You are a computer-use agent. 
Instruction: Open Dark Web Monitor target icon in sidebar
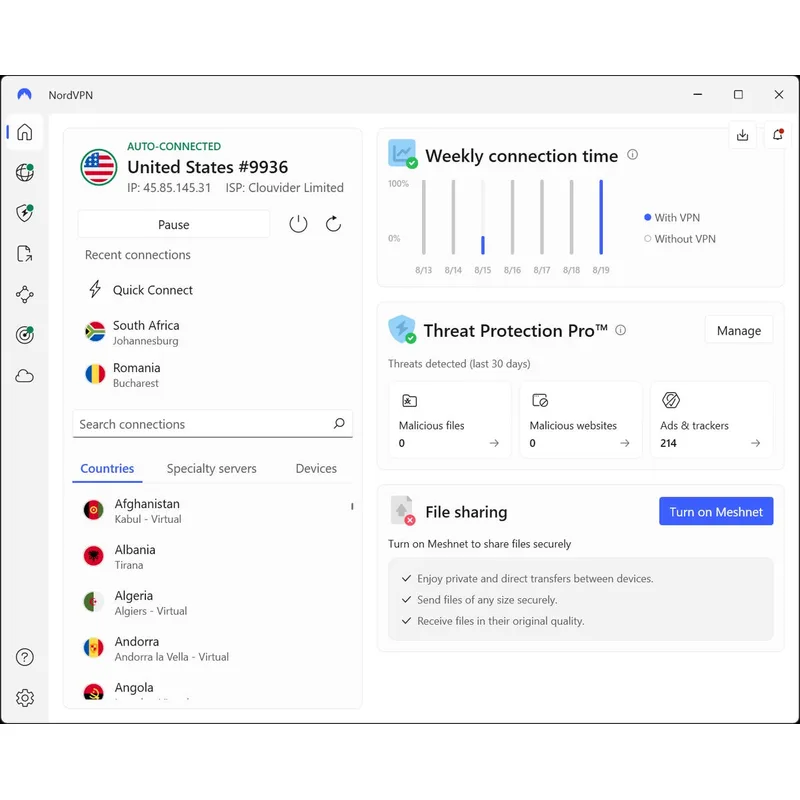pyautogui.click(x=24, y=334)
